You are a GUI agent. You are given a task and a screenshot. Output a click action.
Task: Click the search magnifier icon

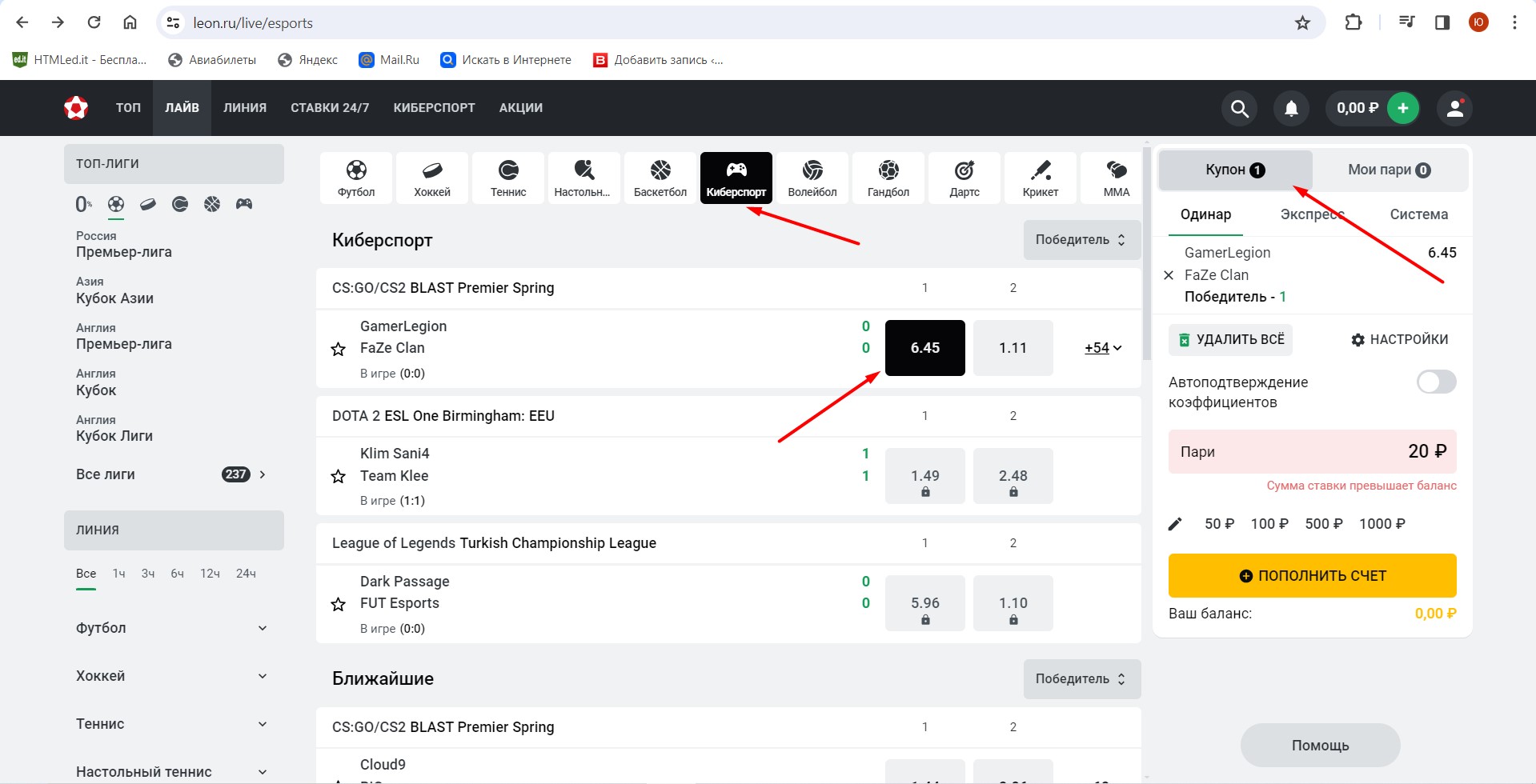[1239, 108]
